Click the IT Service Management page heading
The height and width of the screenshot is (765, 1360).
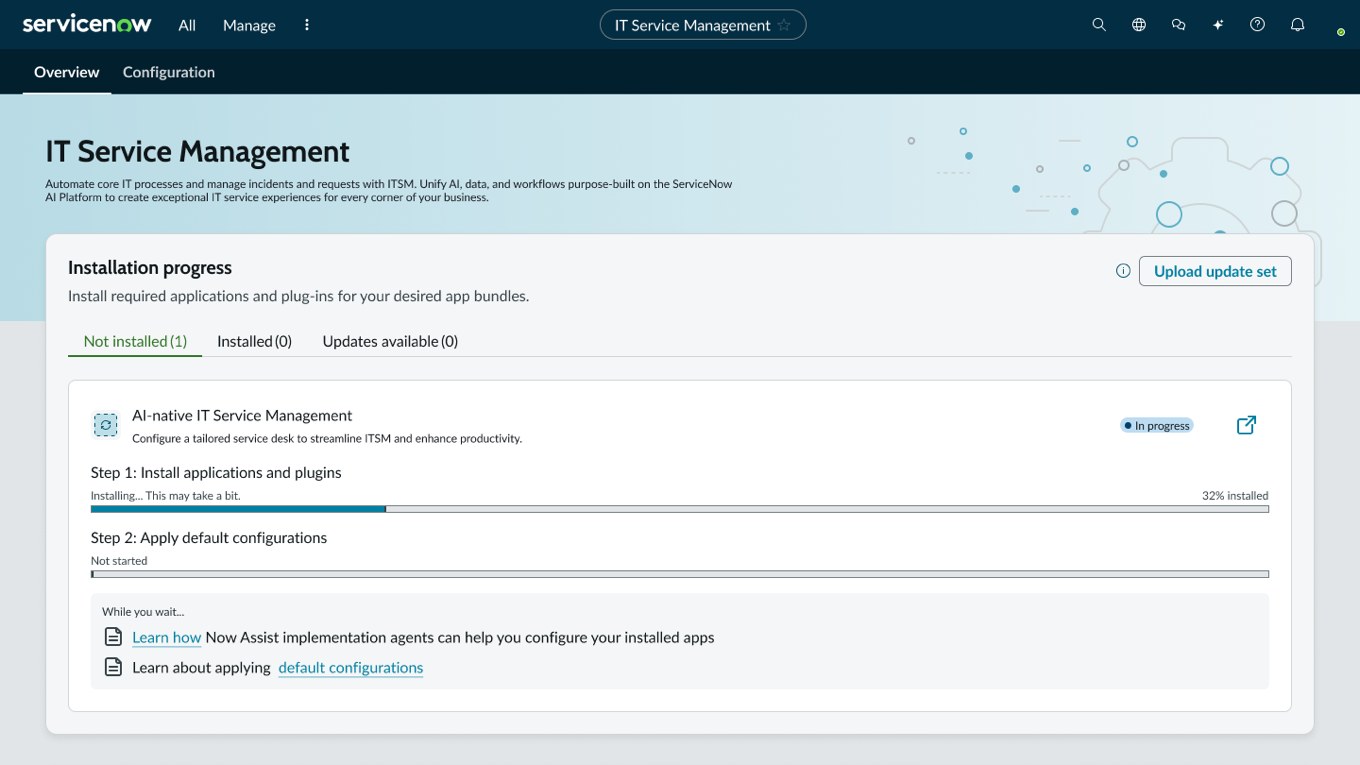coord(197,151)
